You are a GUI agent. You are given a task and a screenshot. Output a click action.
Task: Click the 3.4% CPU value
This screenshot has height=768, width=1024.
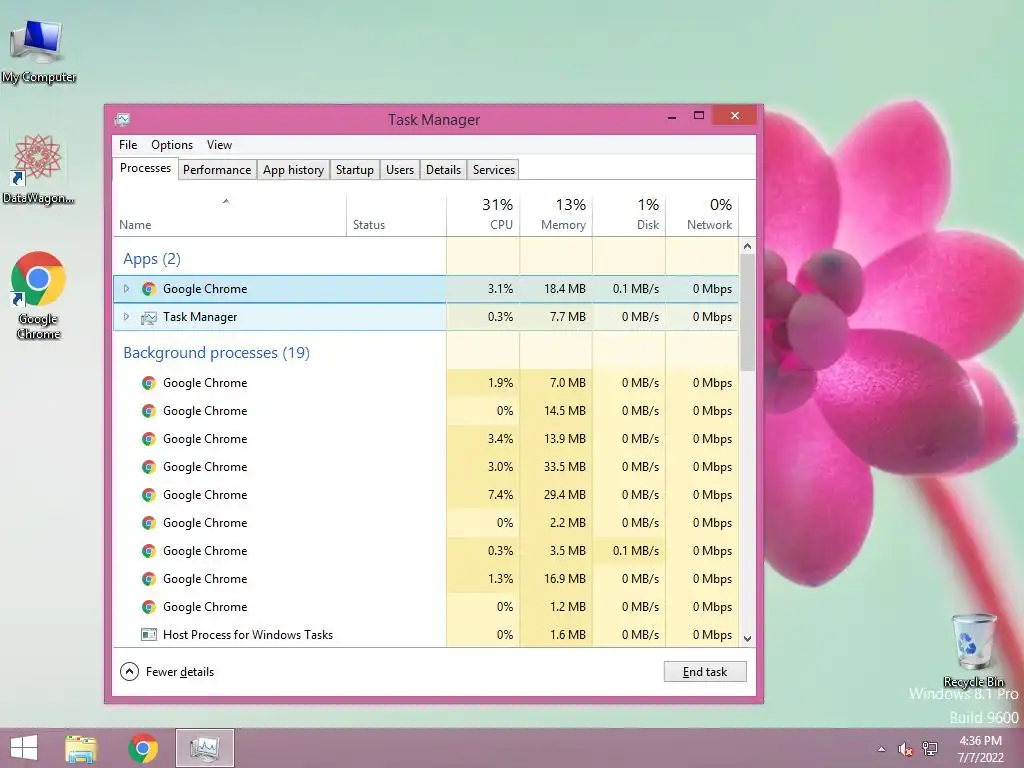500,439
